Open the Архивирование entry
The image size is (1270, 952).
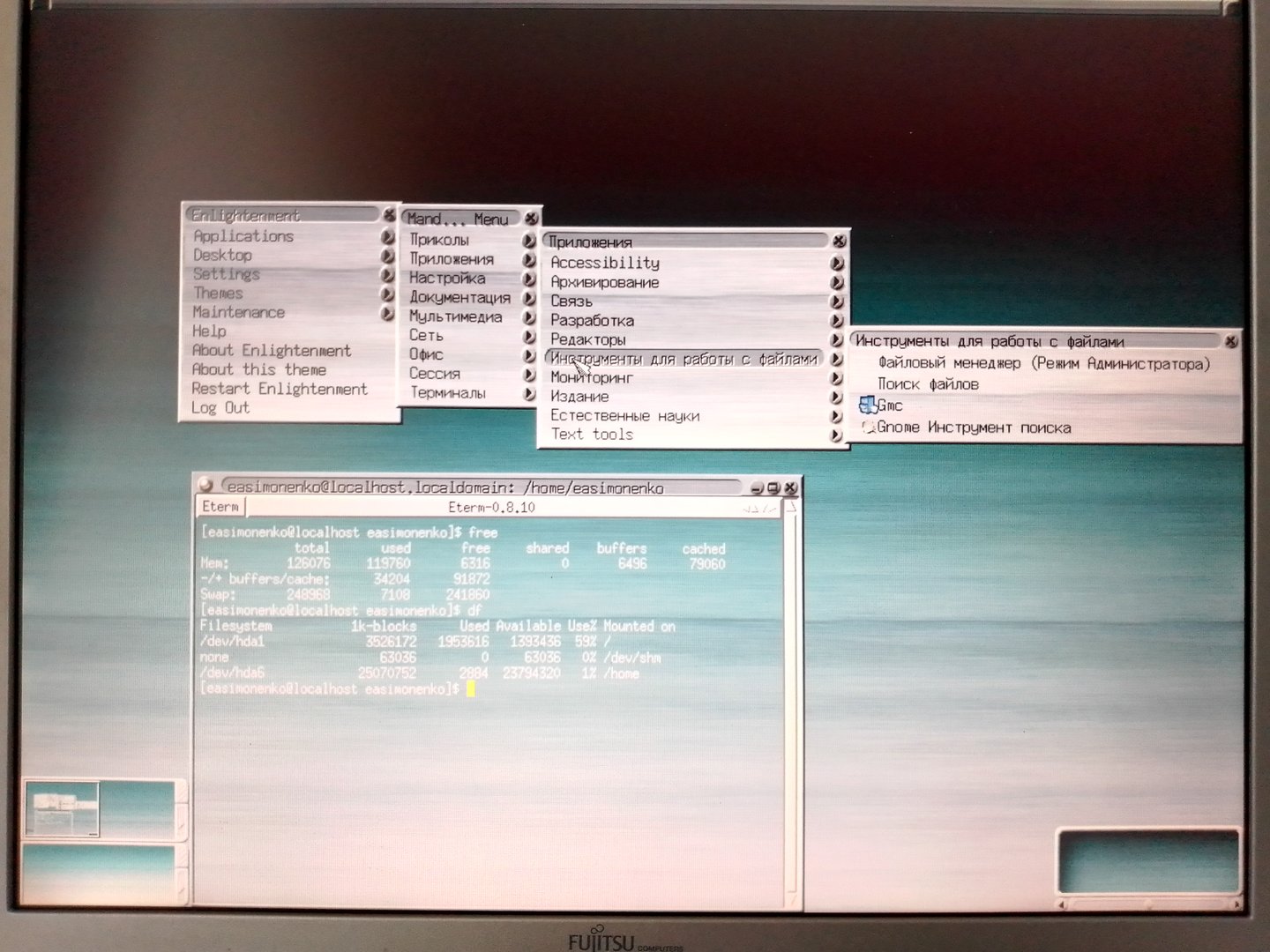605,283
